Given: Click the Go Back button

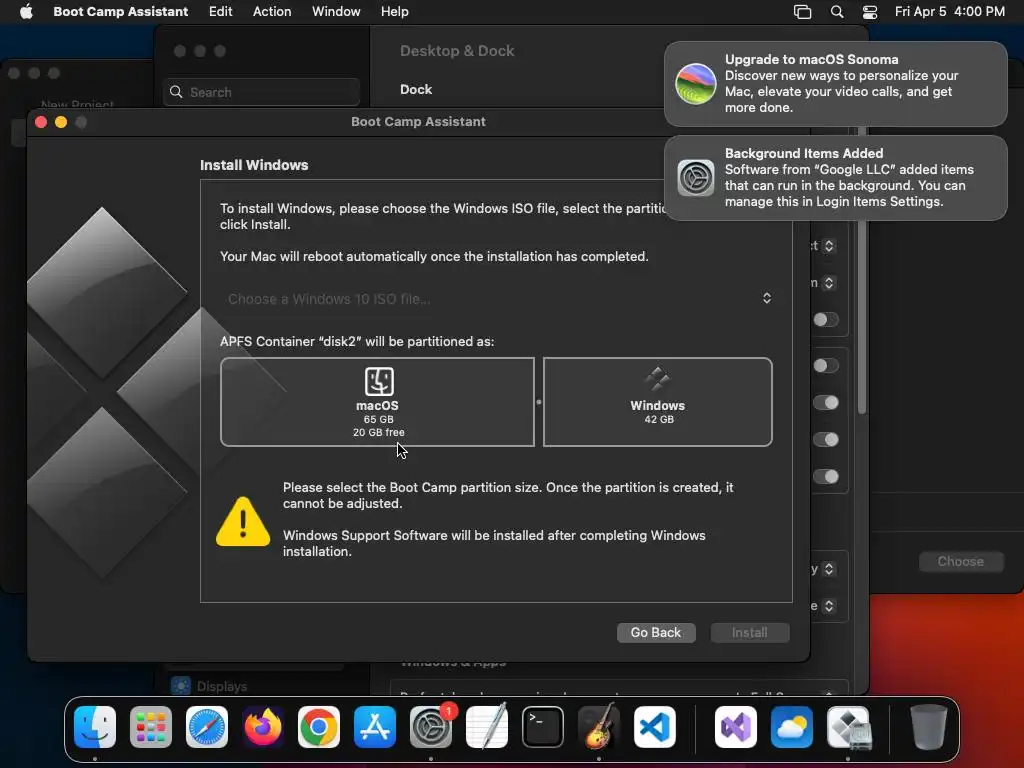Looking at the screenshot, I should (656, 632).
